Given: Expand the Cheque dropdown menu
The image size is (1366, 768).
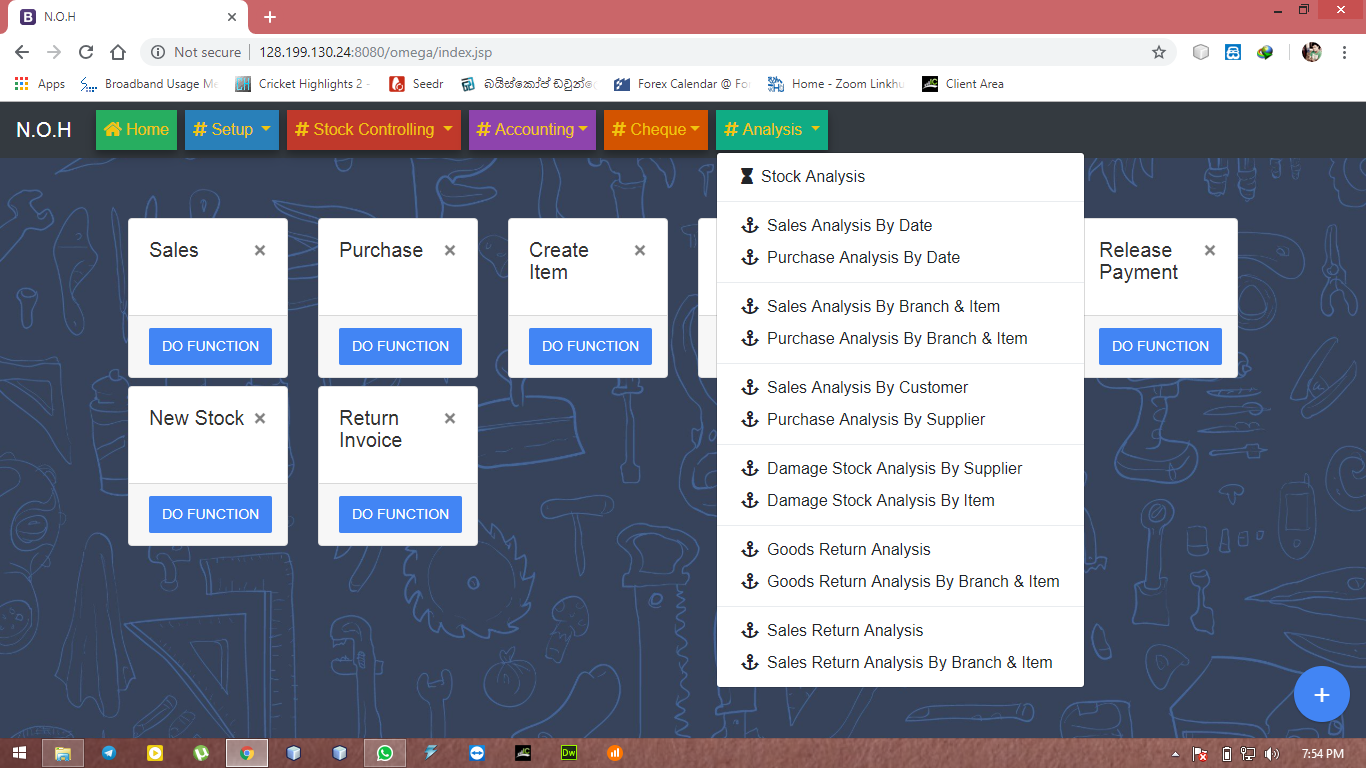Looking at the screenshot, I should (656, 130).
